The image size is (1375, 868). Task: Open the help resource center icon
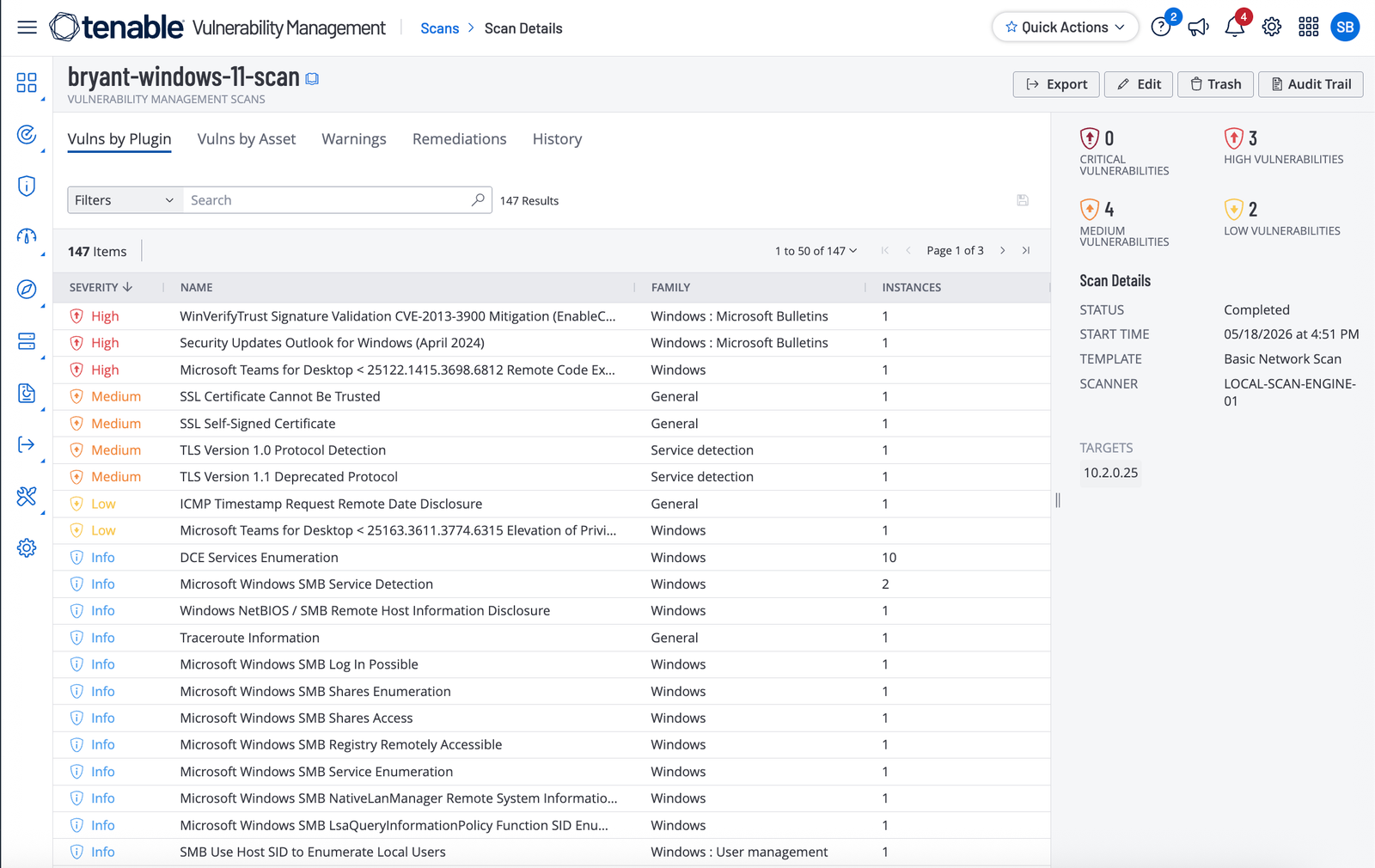point(1161,28)
